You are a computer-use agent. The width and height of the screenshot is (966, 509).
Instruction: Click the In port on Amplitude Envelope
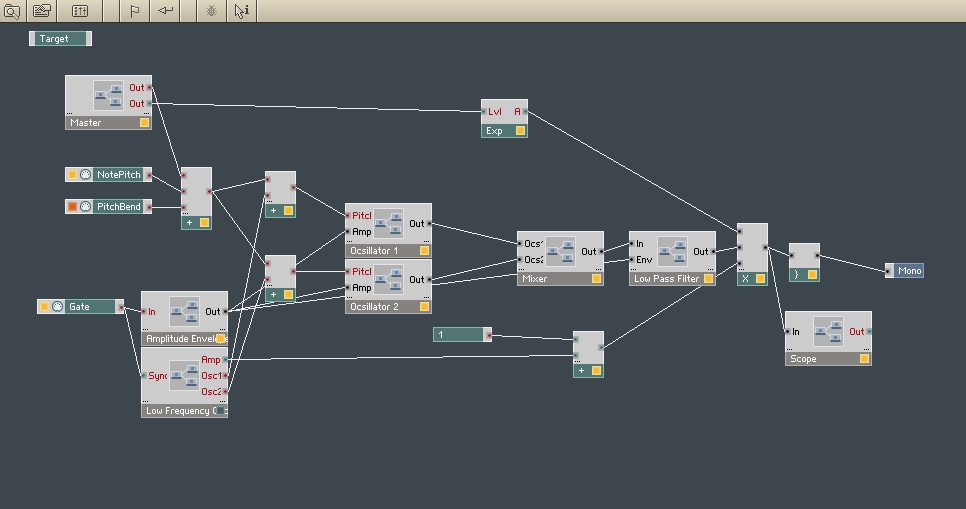144,312
